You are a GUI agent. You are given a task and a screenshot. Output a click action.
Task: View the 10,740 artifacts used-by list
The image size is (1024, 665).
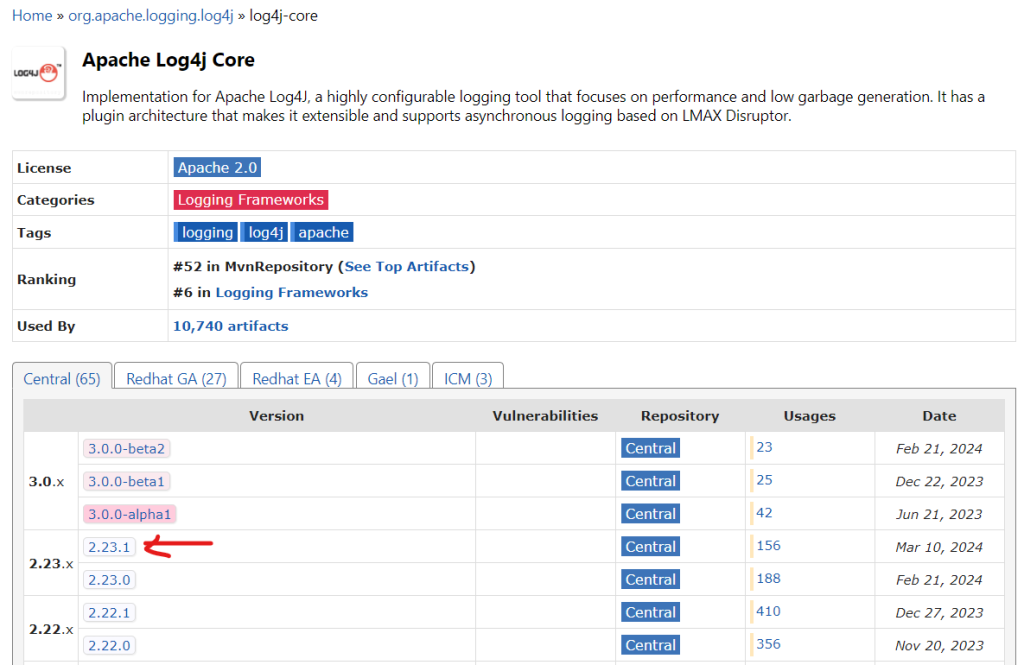coord(230,326)
